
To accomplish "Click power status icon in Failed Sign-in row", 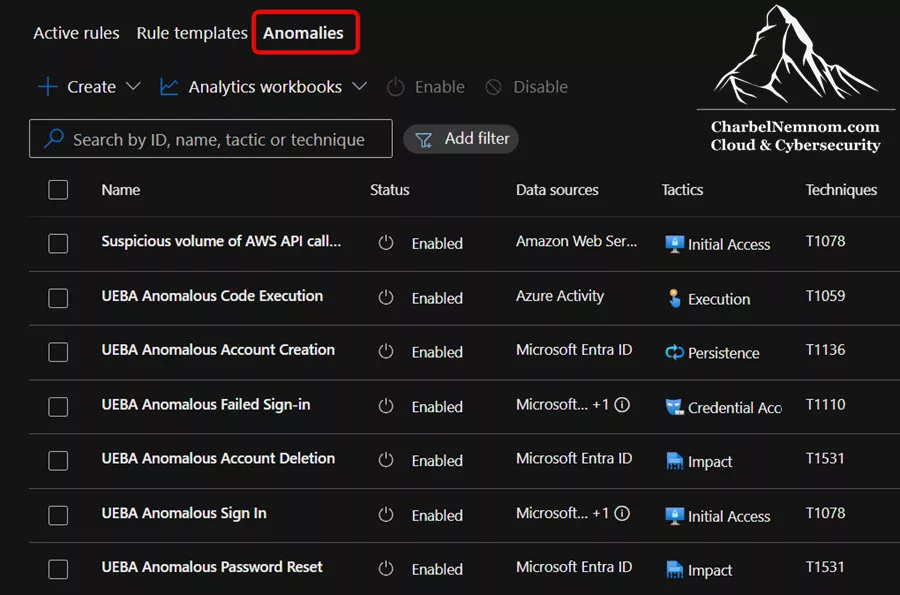I will pyautogui.click(x=386, y=406).
